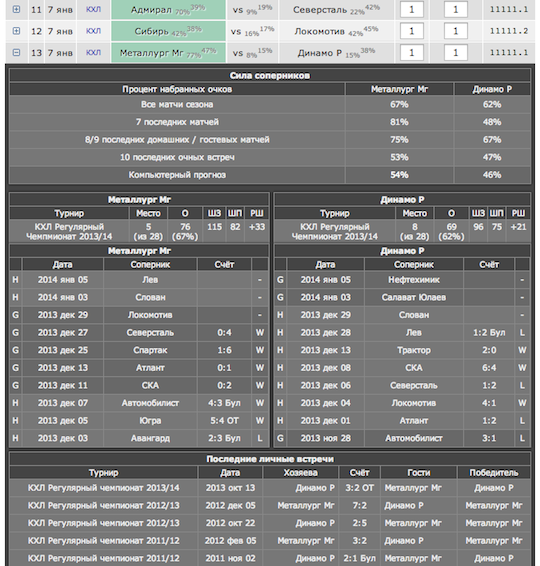Click the forecast code 11111.2
Image resolution: width=540 pixels, height=566 pixels.
click(509, 31)
